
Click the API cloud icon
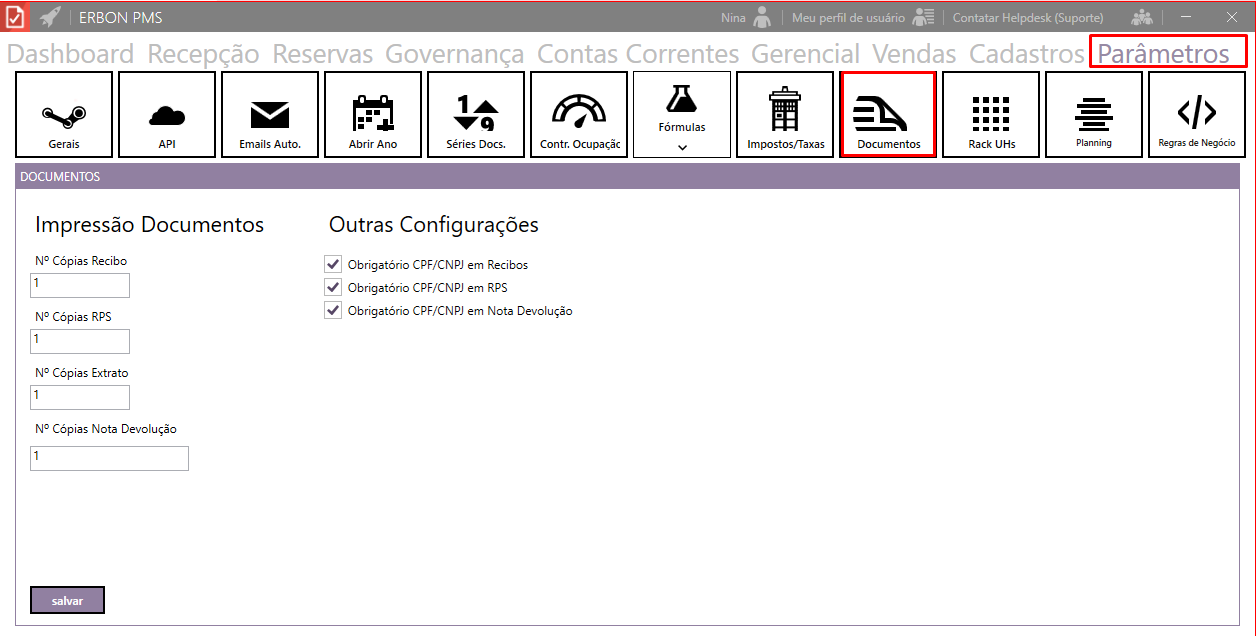point(167,115)
